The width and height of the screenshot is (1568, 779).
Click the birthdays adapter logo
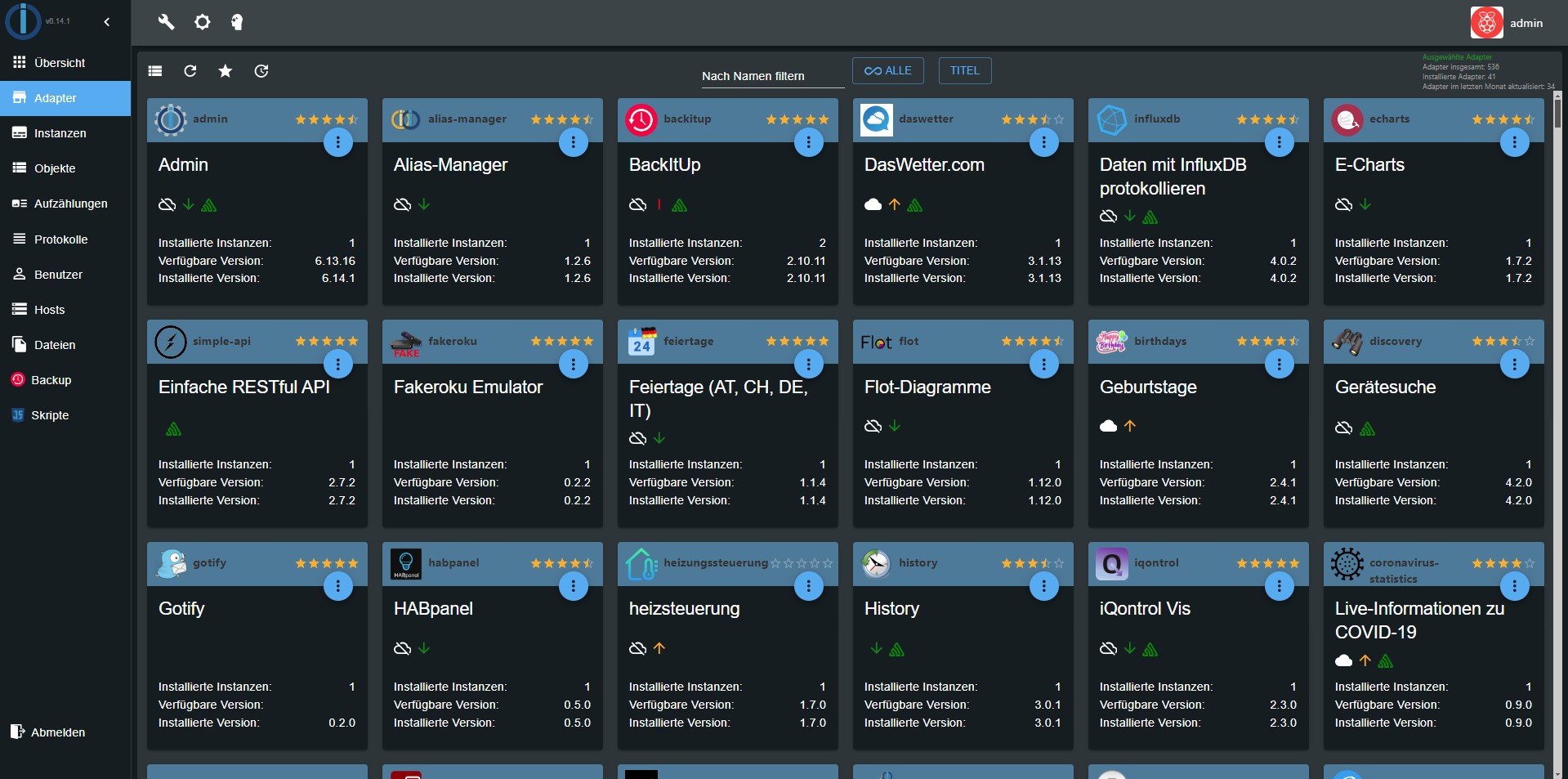(1112, 342)
